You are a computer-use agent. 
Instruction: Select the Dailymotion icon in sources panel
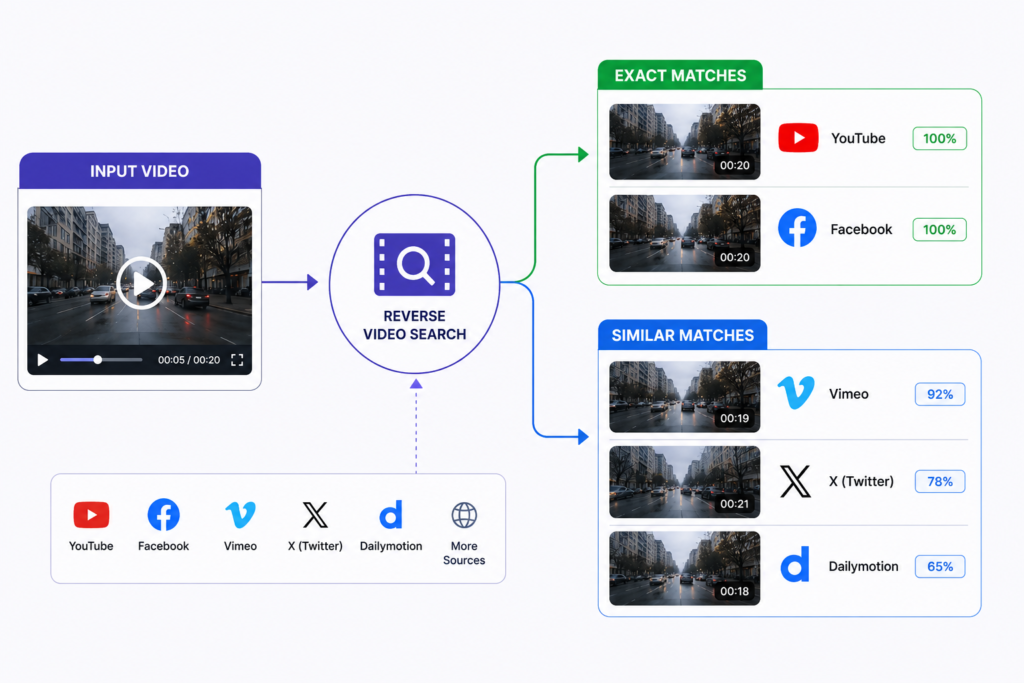(391, 515)
